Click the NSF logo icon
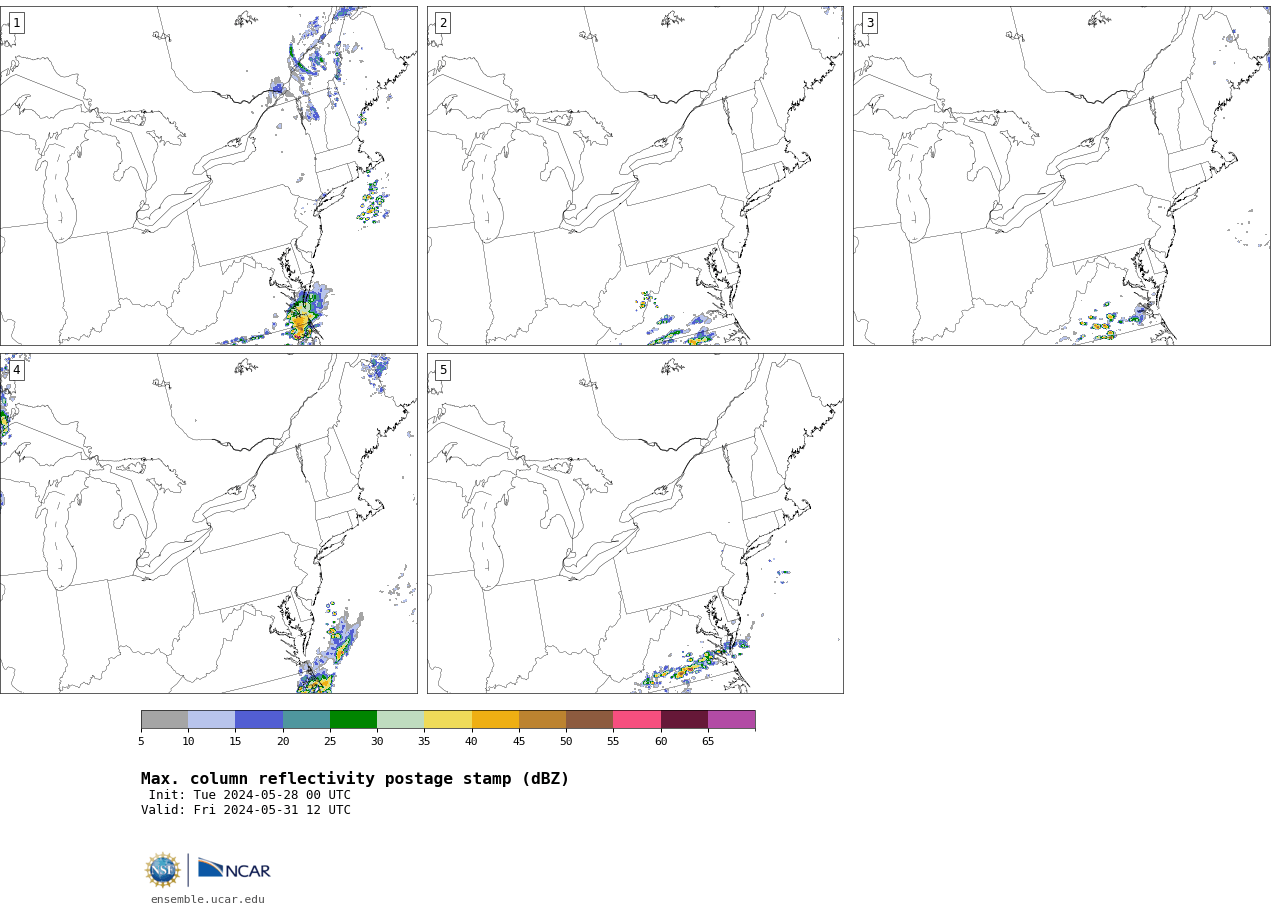 point(163,870)
